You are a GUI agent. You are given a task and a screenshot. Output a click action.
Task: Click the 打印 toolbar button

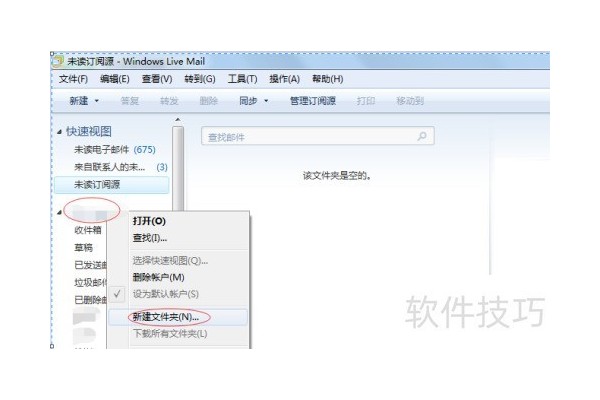[365, 101]
